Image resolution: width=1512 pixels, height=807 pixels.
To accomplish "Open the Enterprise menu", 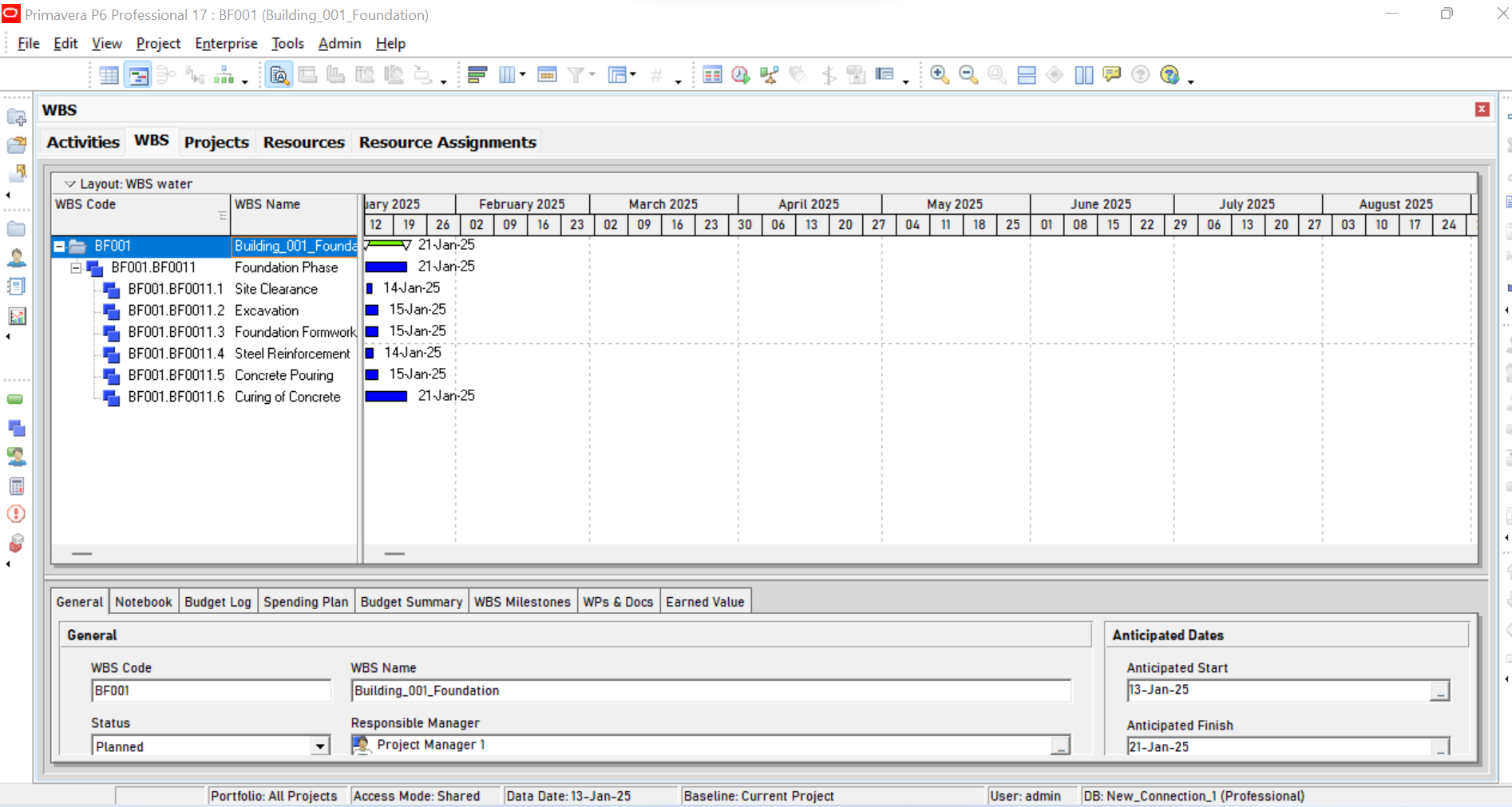I will point(226,43).
